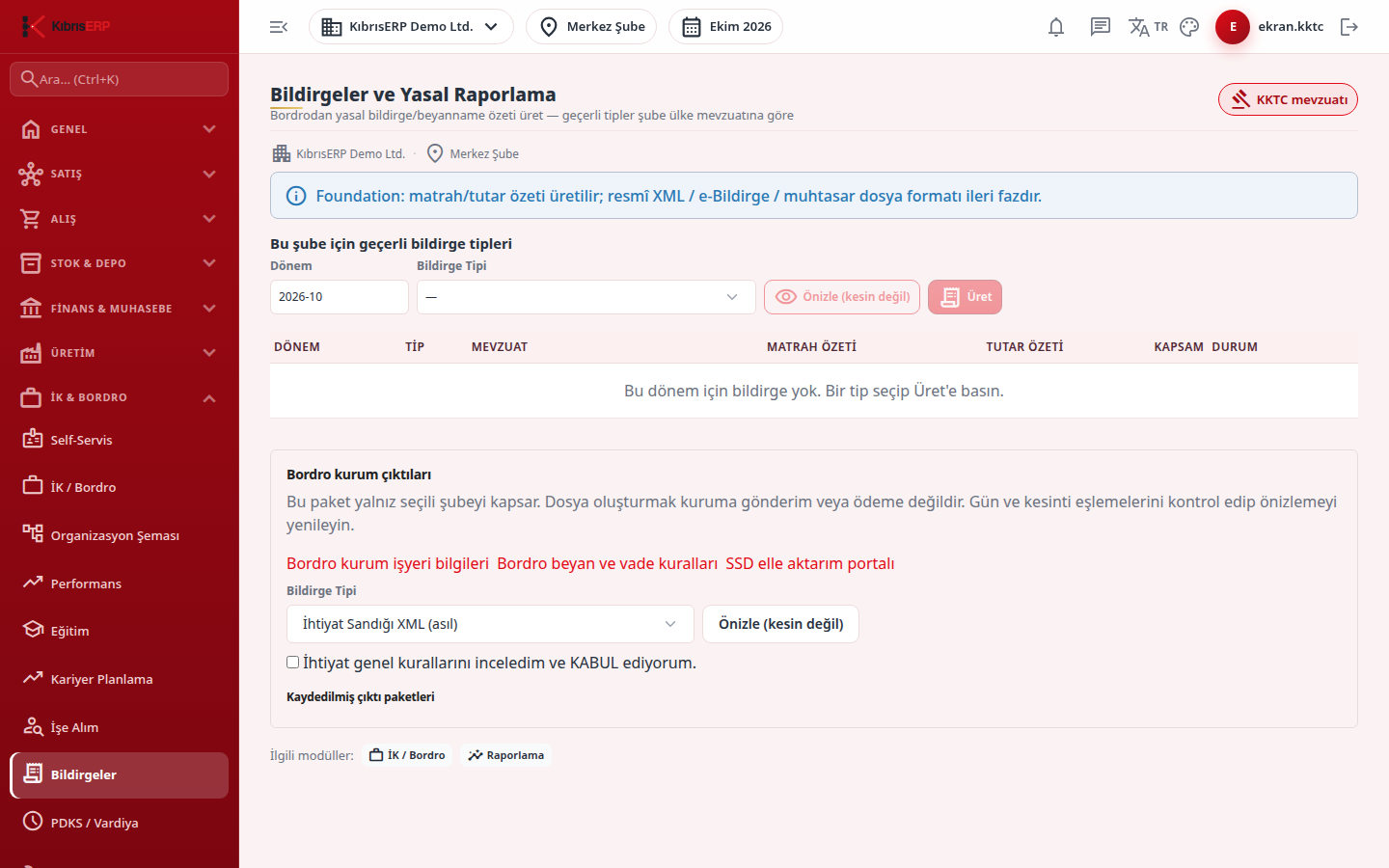Open Bordro beyan ve vade kuralları link
Screen dimensions: 1389x868
point(608,563)
